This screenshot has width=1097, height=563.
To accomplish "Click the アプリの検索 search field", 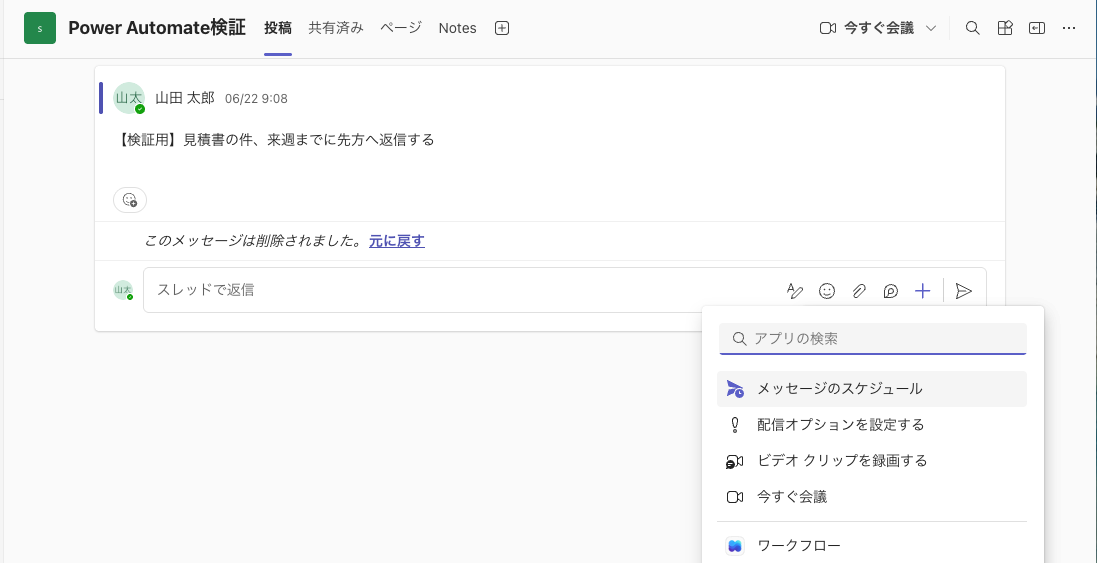I will pos(872,338).
